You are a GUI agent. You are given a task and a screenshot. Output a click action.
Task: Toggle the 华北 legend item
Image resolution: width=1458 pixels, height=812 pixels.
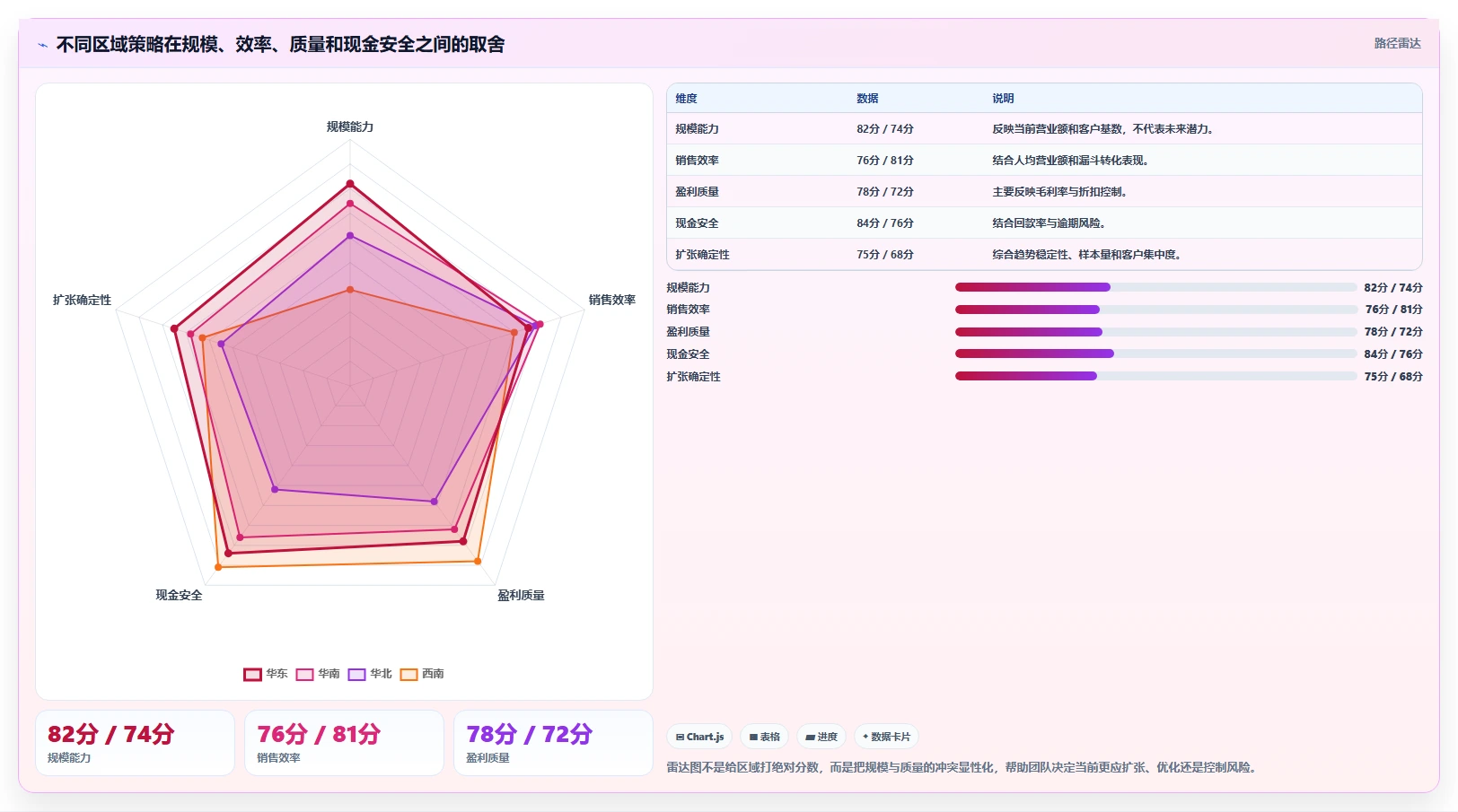(x=370, y=674)
